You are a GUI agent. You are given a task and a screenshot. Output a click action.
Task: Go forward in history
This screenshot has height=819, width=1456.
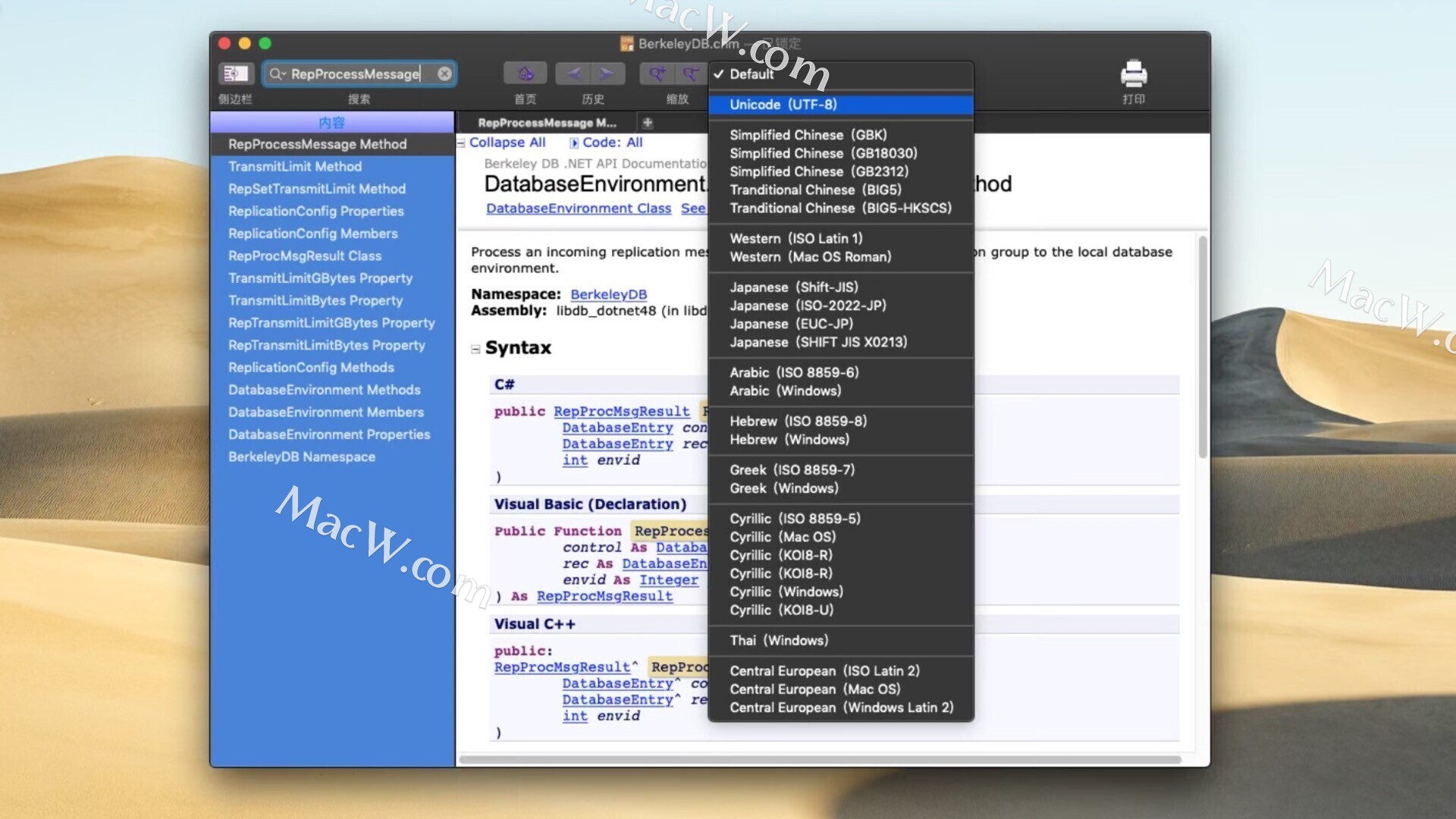tap(608, 74)
